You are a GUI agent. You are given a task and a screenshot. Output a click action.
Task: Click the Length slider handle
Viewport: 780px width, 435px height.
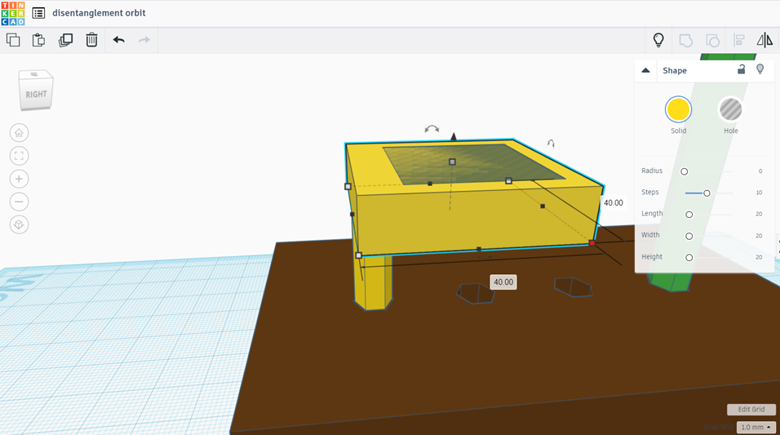(689, 215)
